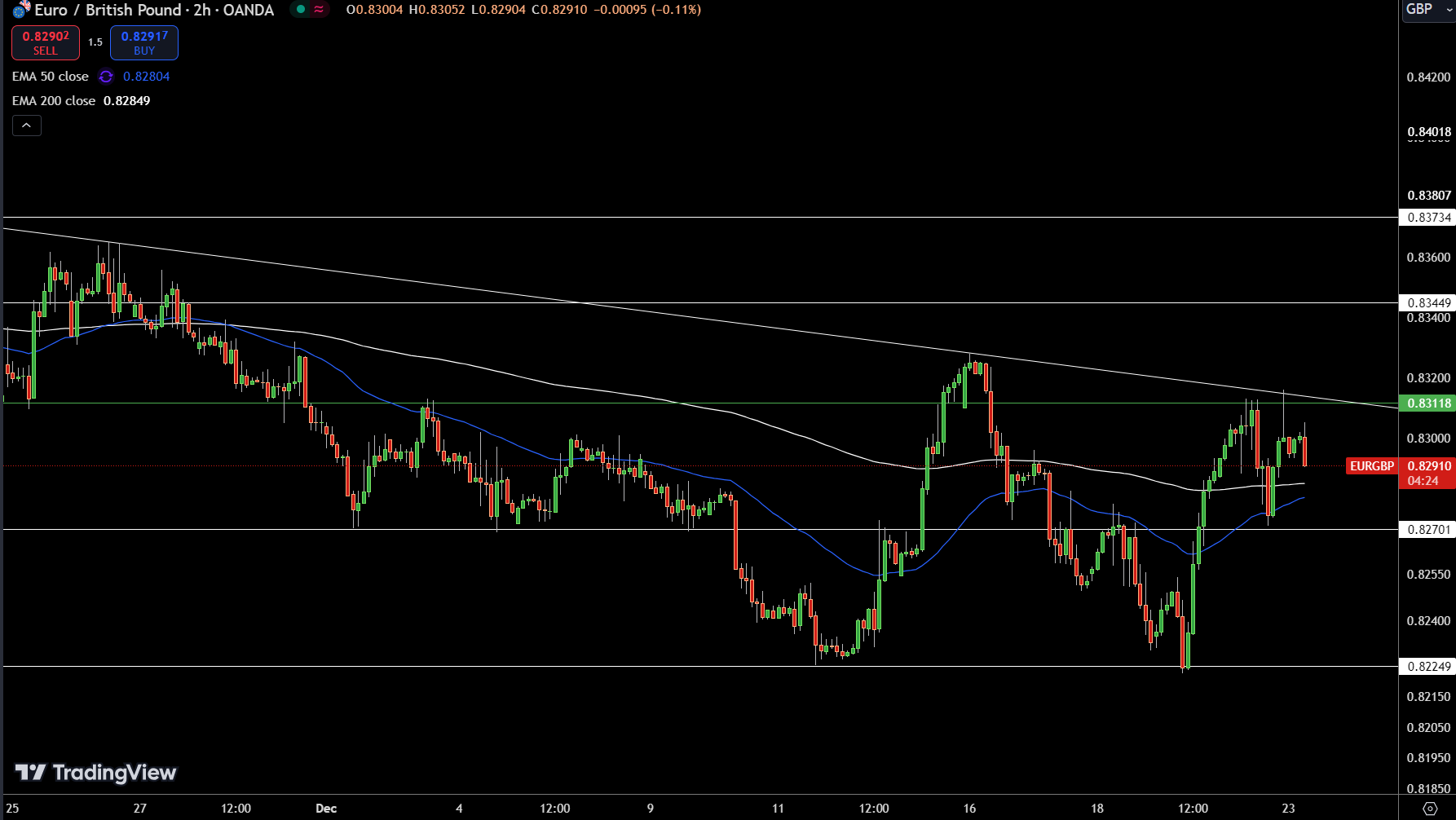Click the 16 date on time axis
The width and height of the screenshot is (1456, 820).
click(x=969, y=809)
